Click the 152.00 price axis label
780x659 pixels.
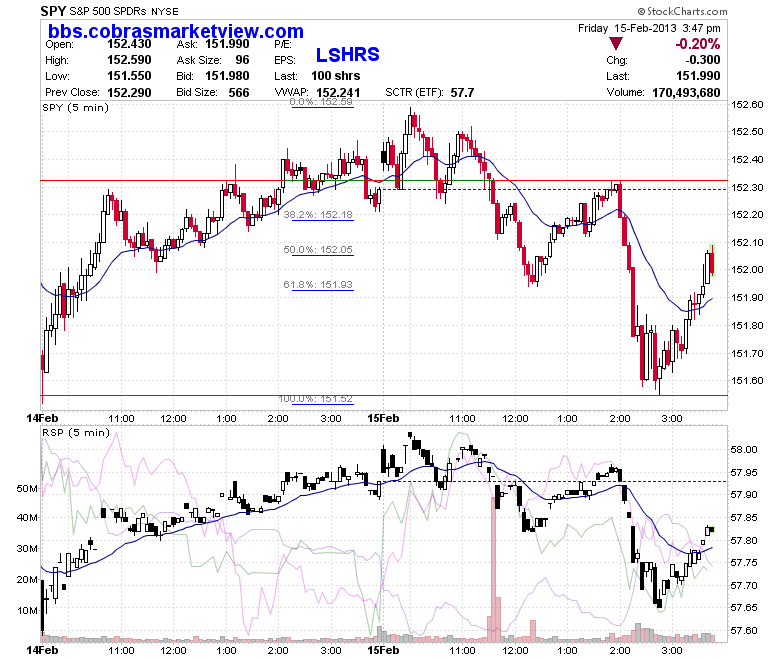(747, 270)
